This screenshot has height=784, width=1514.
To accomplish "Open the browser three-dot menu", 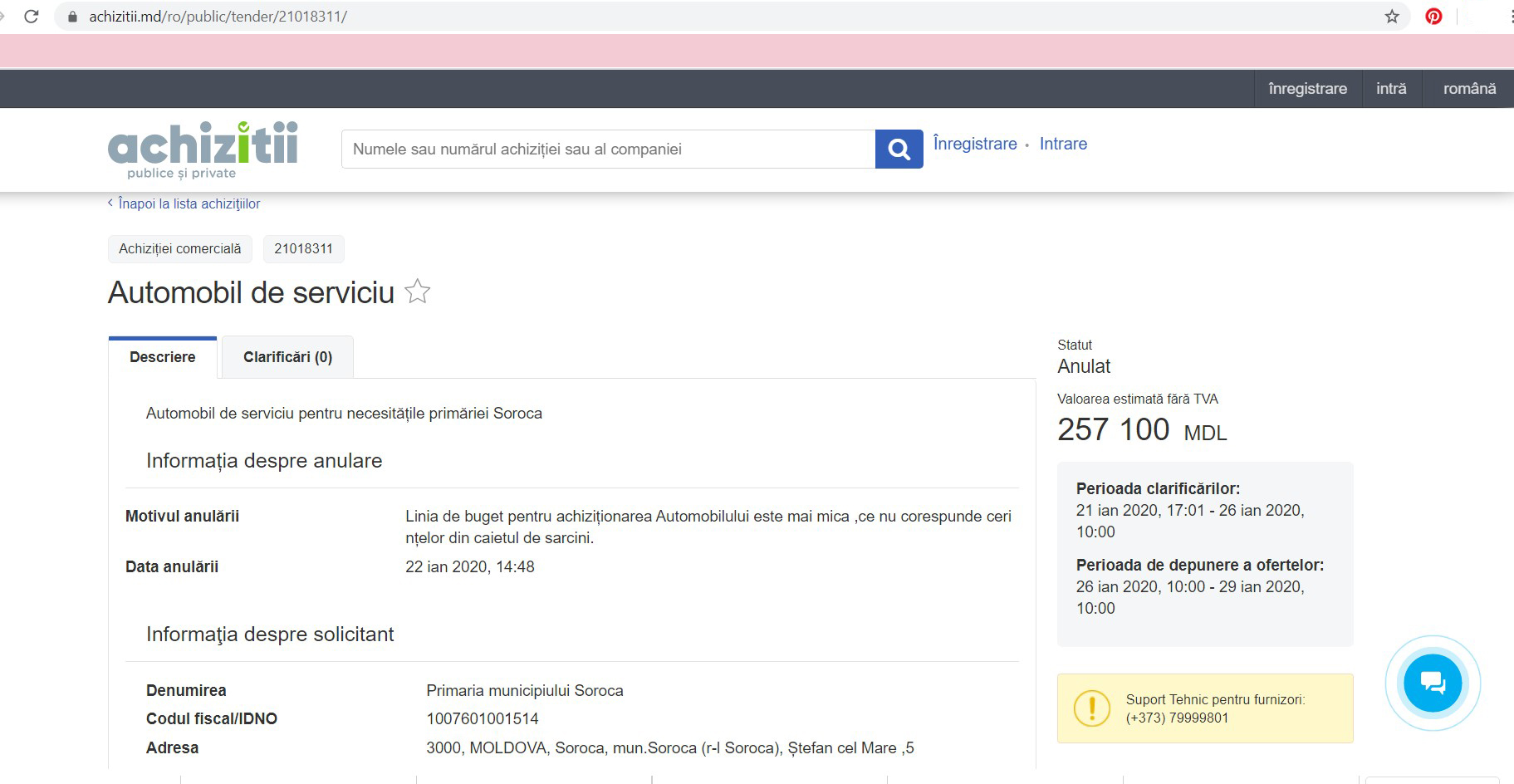I will 1508,16.
